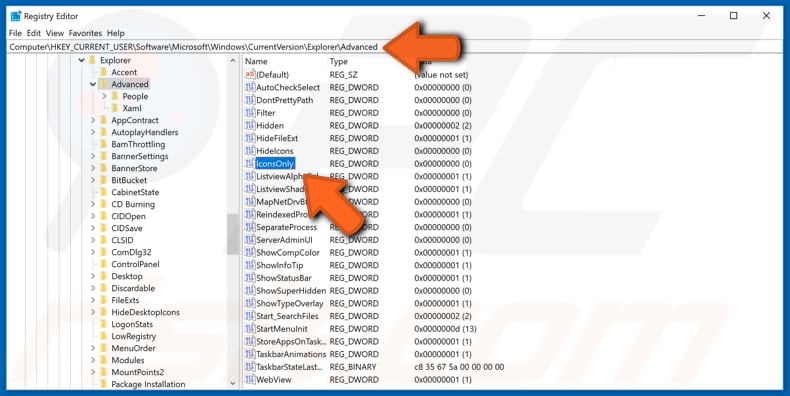The image size is (790, 396).
Task: Select the Xaml folder icon
Action: click(x=115, y=108)
